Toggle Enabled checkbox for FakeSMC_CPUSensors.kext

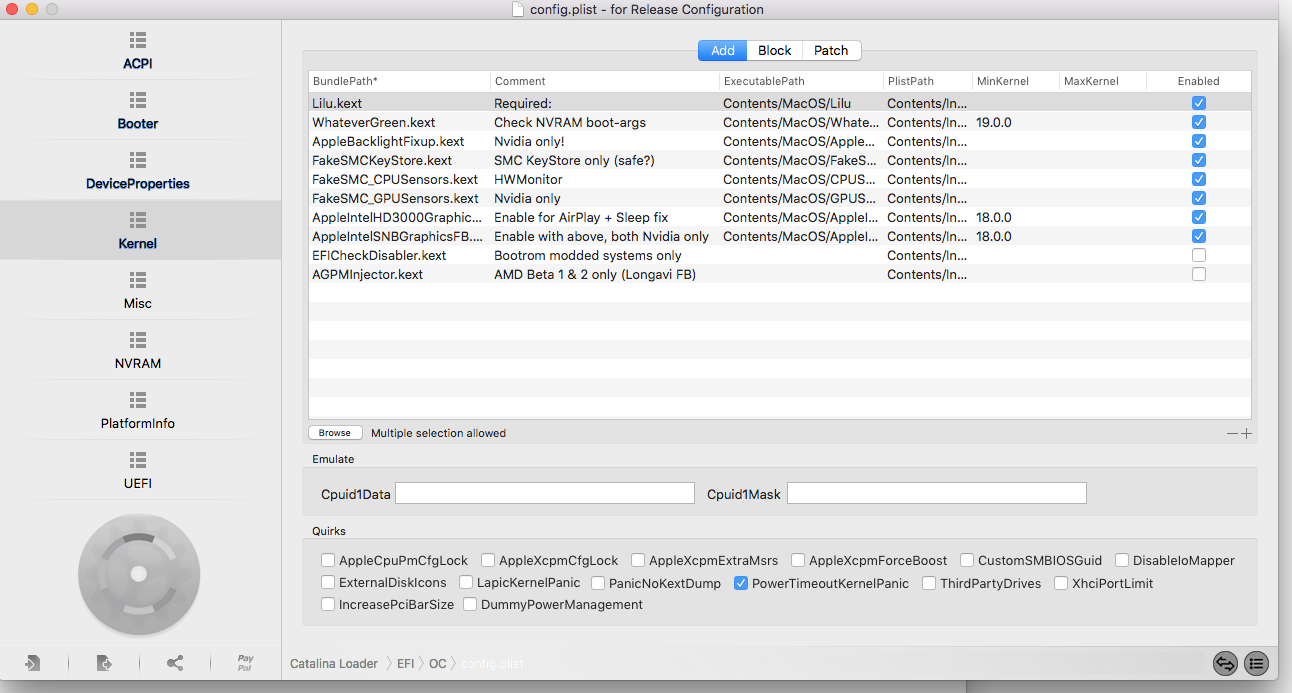(x=1199, y=179)
